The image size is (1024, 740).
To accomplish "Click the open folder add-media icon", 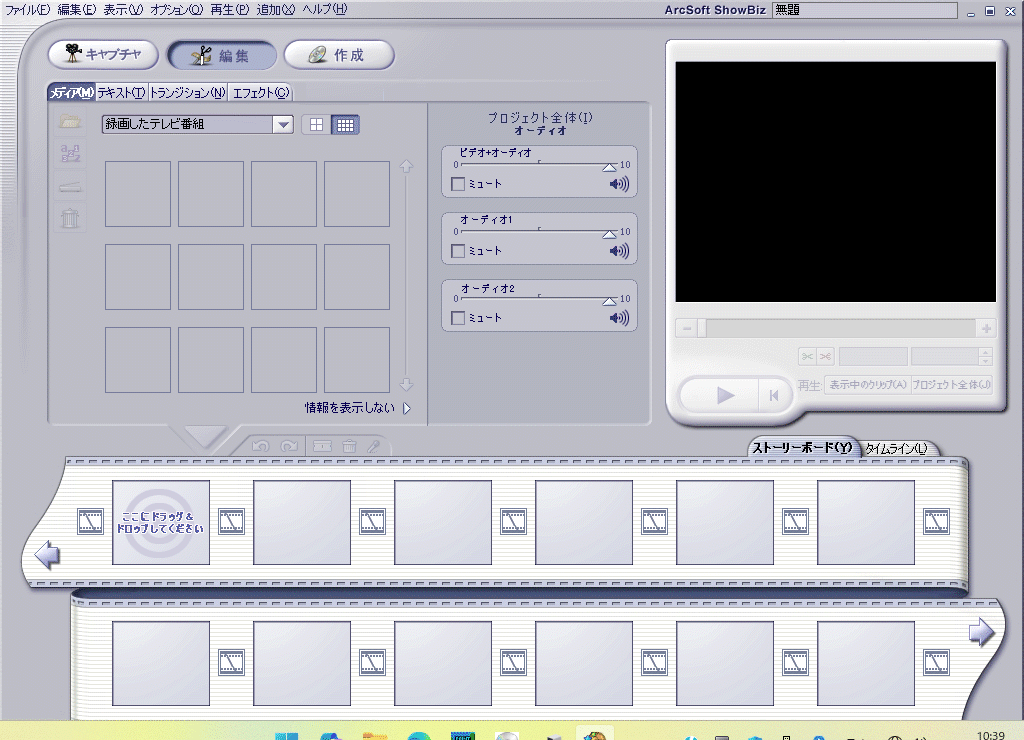I will click(70, 121).
